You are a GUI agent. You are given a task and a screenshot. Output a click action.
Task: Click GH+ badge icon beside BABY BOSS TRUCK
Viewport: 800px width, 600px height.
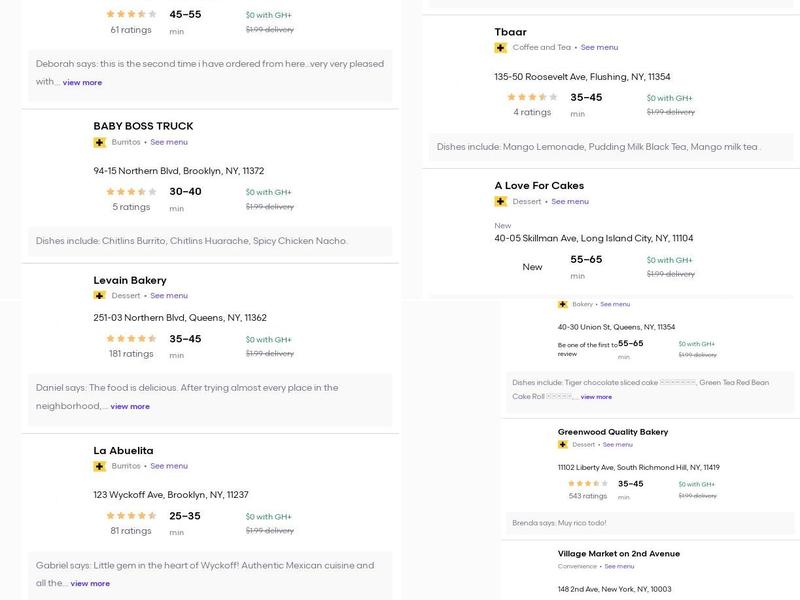[x=99, y=142]
